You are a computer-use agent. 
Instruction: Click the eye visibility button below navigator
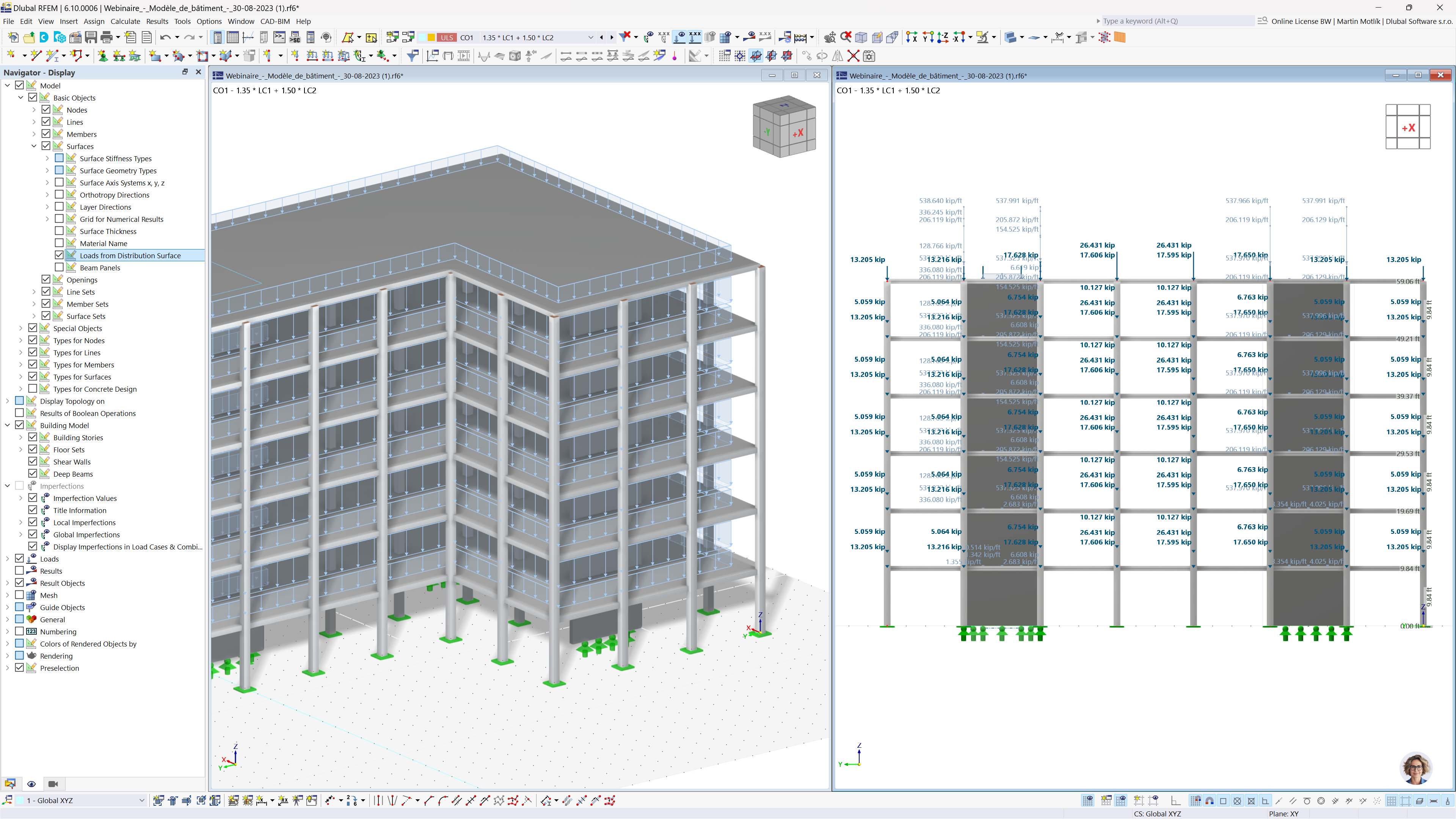[x=31, y=784]
